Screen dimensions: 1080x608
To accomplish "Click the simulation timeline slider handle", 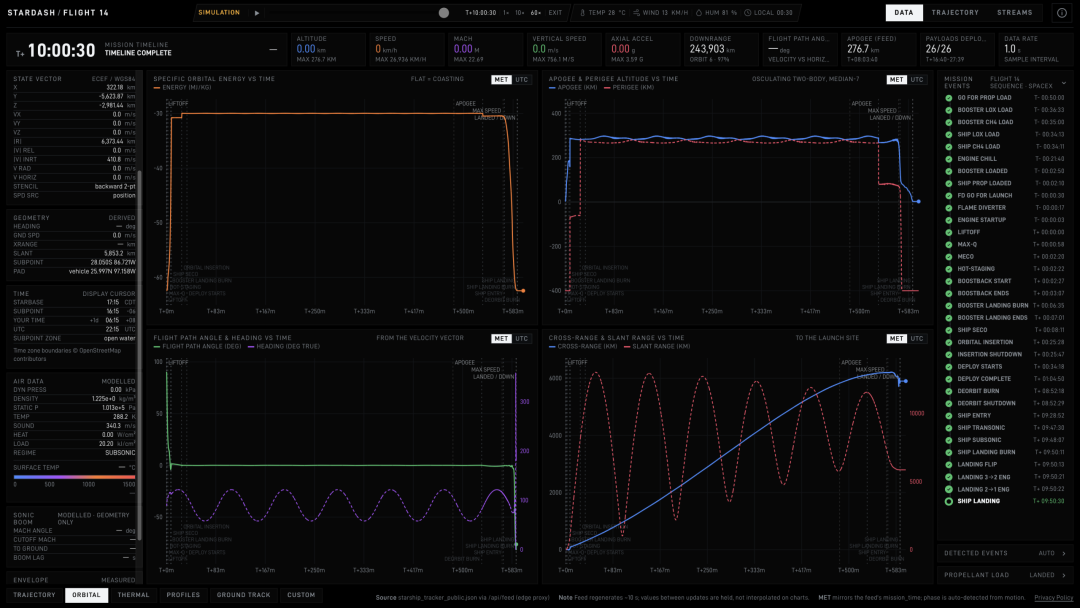I will coord(444,12).
